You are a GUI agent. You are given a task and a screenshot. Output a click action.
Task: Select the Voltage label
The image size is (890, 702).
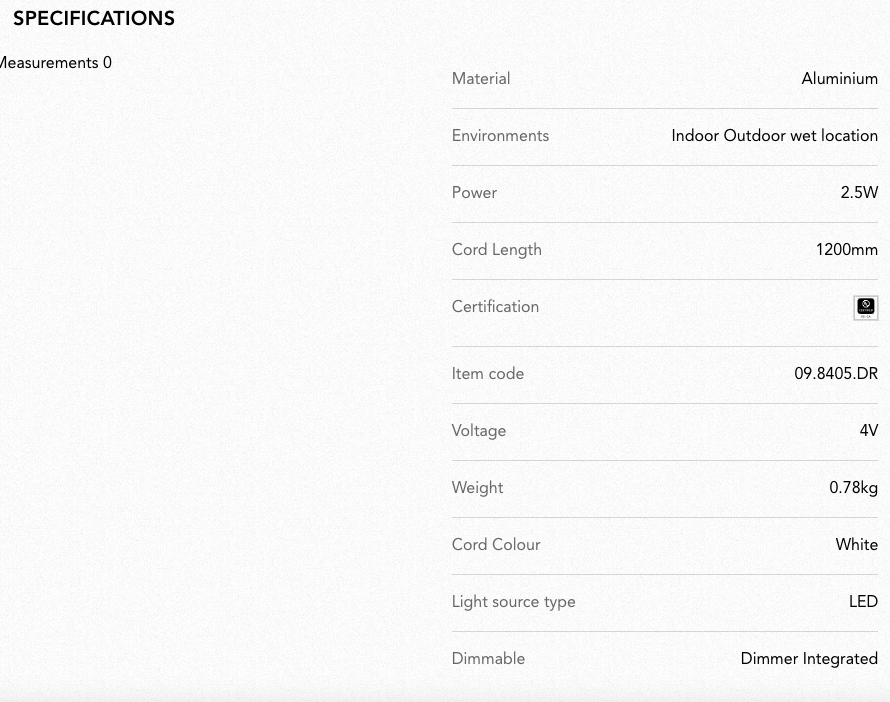[478, 431]
